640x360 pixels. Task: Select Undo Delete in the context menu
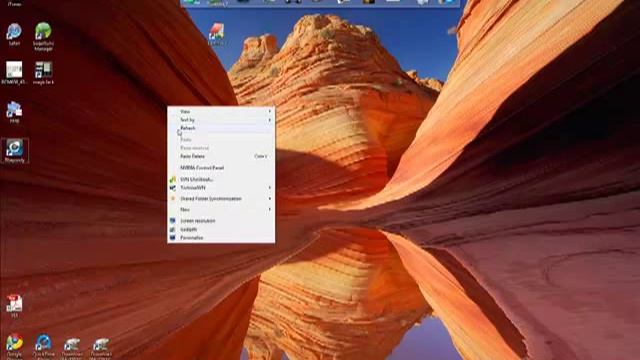(221, 156)
